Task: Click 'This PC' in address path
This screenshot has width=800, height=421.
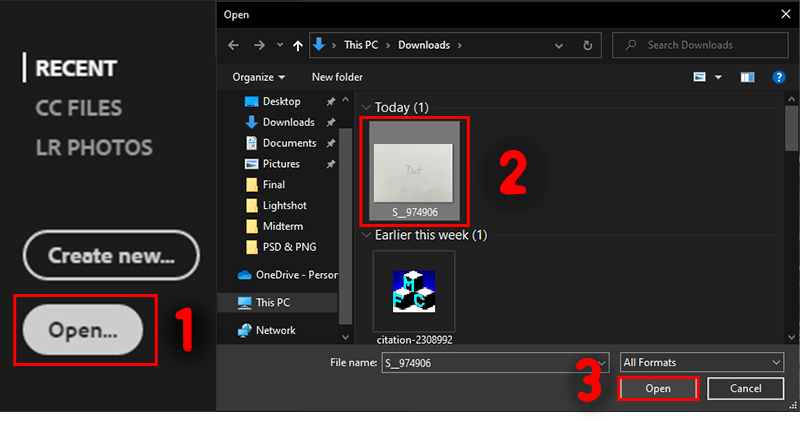Action: (x=361, y=45)
